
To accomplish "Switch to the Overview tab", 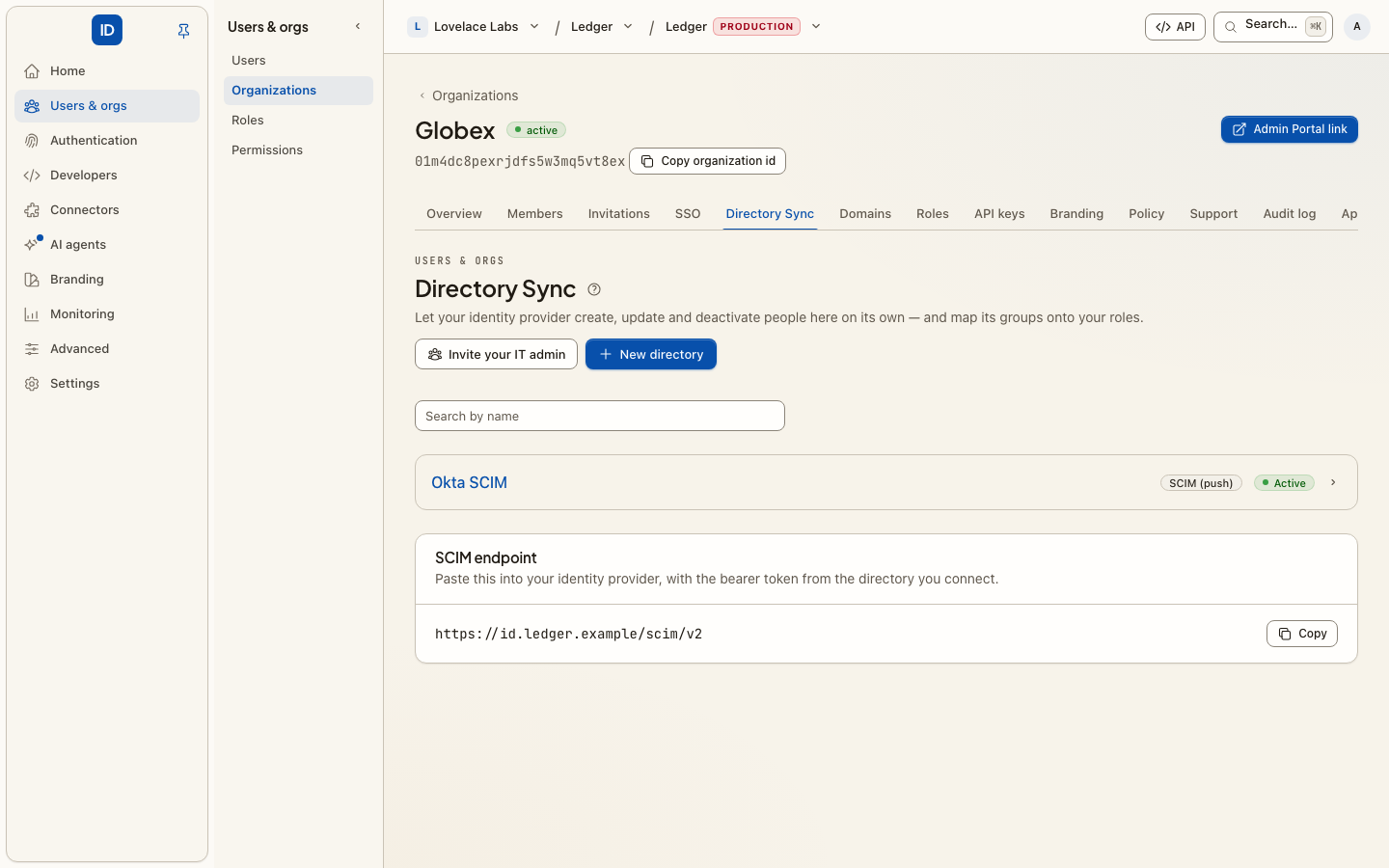I will [x=454, y=214].
